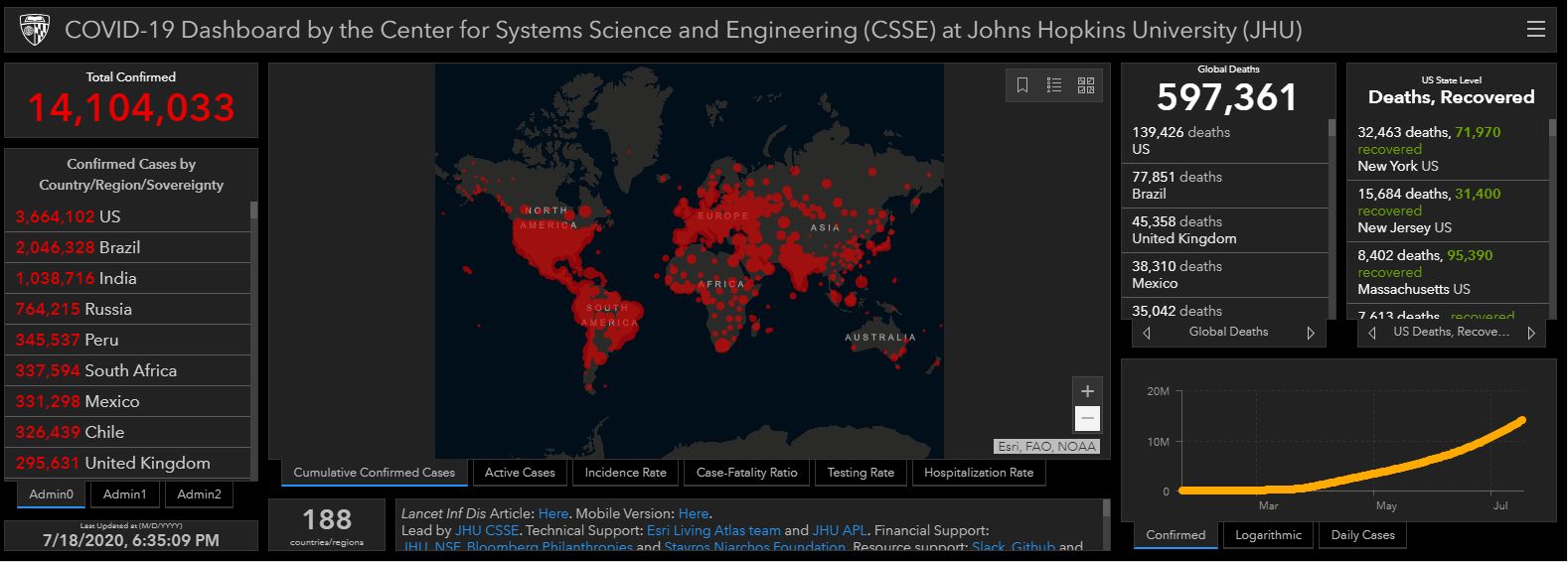
Task: Click 139,426 deaths US entry
Action: point(1226,141)
